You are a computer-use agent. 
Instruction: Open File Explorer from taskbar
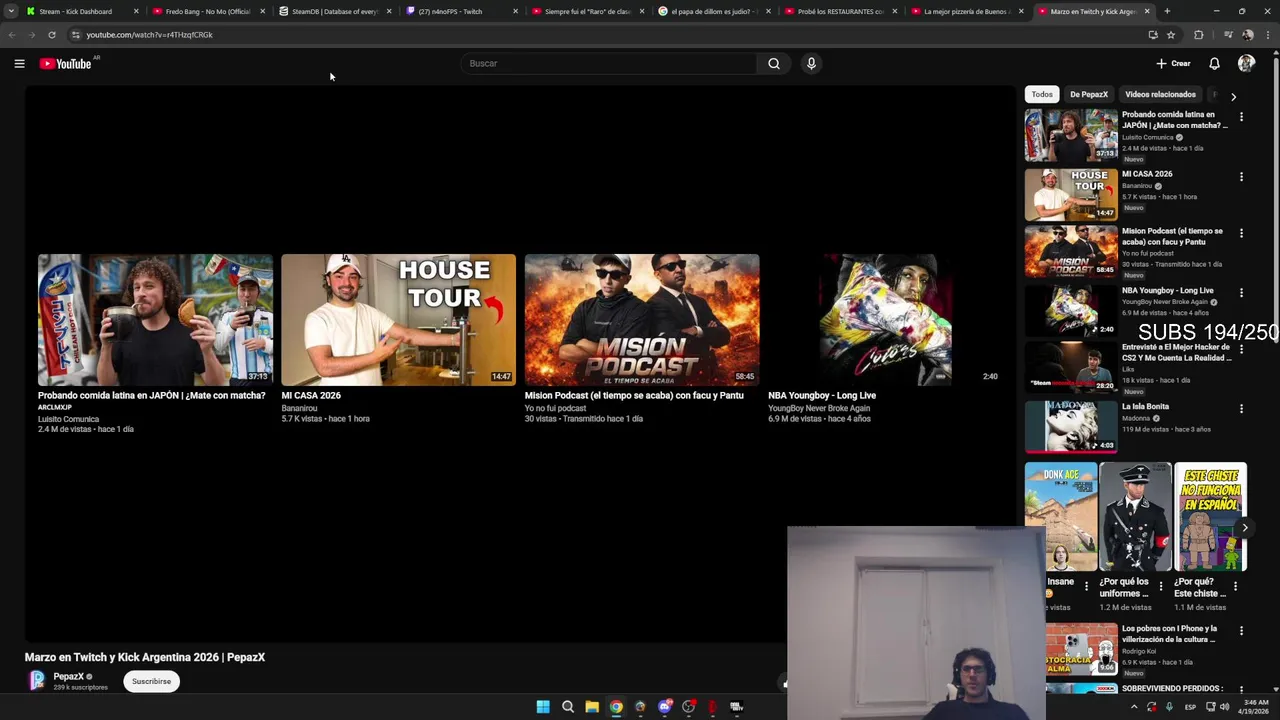coord(592,707)
